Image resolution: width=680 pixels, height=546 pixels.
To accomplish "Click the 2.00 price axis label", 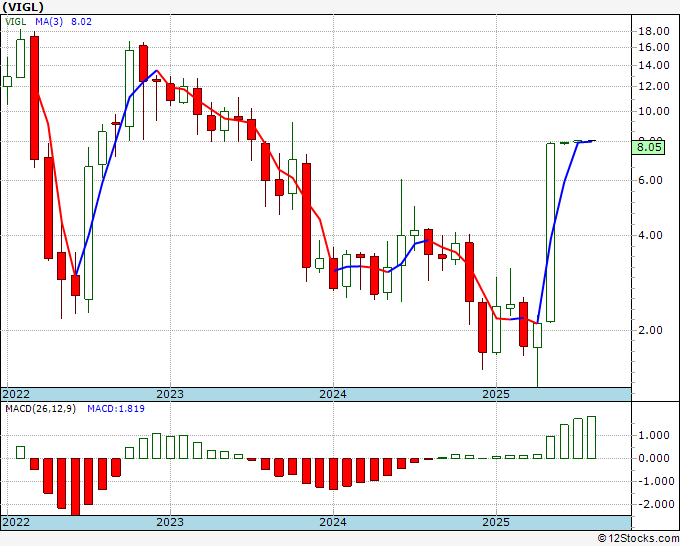I will tap(651, 330).
